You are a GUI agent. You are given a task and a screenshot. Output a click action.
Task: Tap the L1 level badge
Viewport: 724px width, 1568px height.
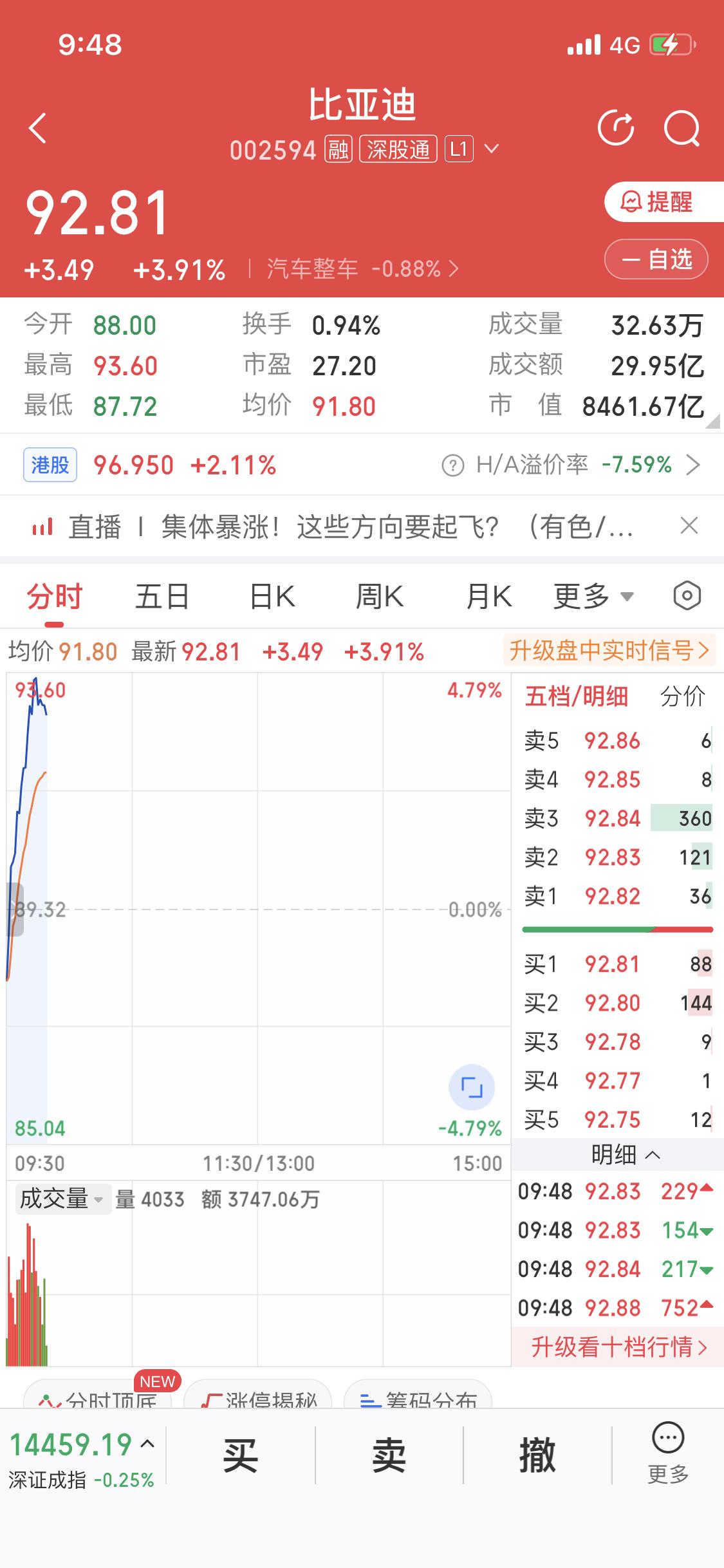458,149
